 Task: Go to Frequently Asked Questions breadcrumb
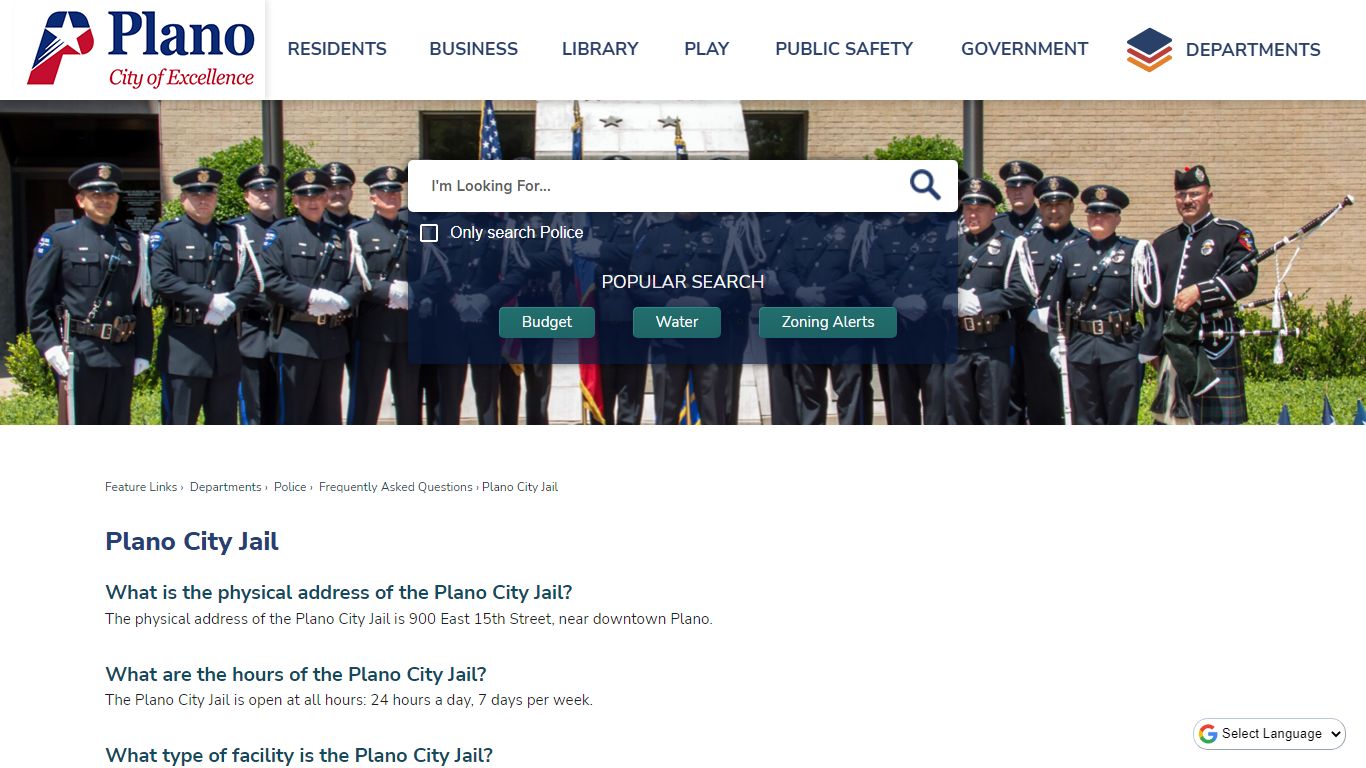396,487
